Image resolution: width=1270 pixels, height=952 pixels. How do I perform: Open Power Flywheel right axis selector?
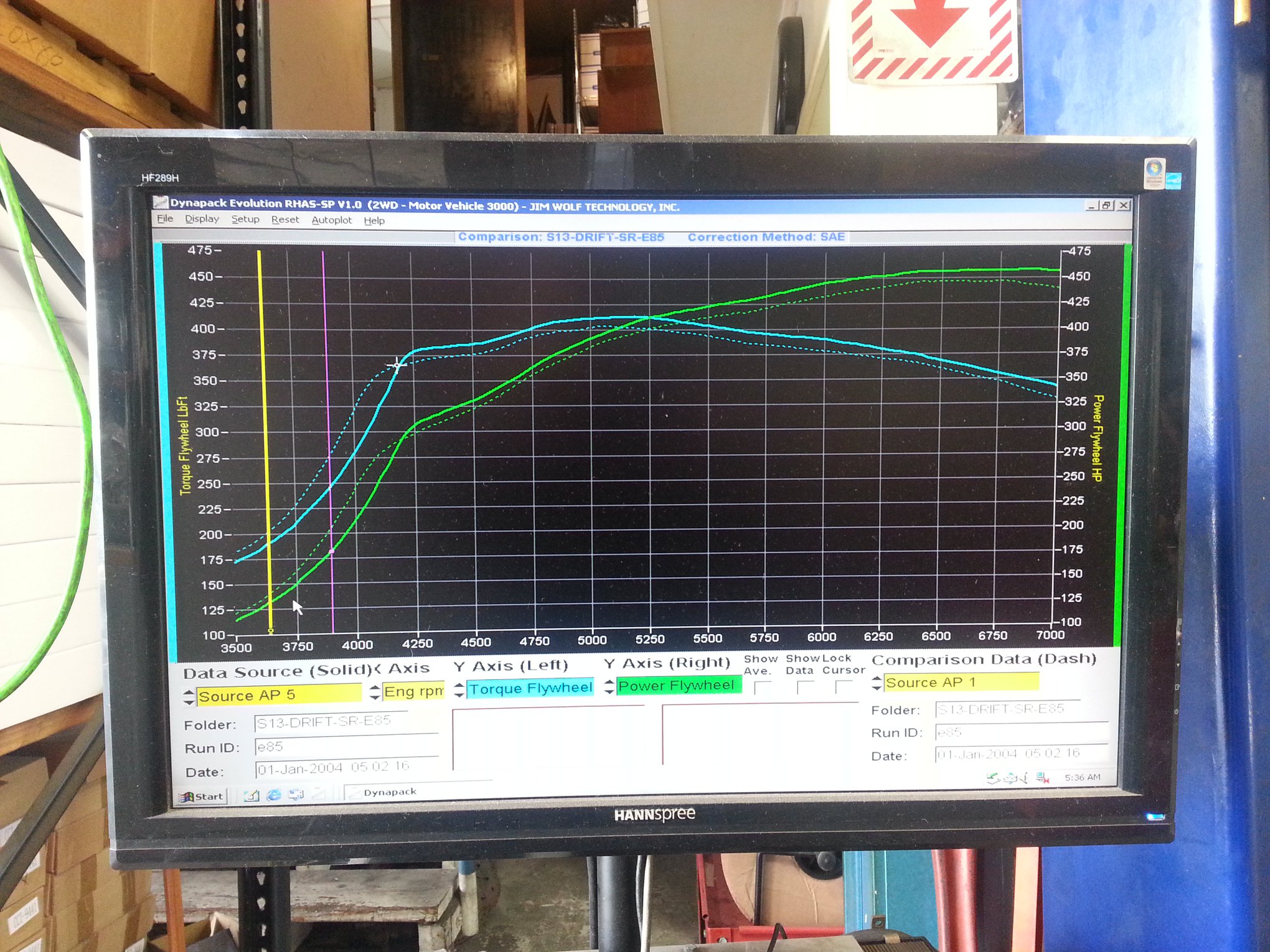pyautogui.click(x=677, y=686)
